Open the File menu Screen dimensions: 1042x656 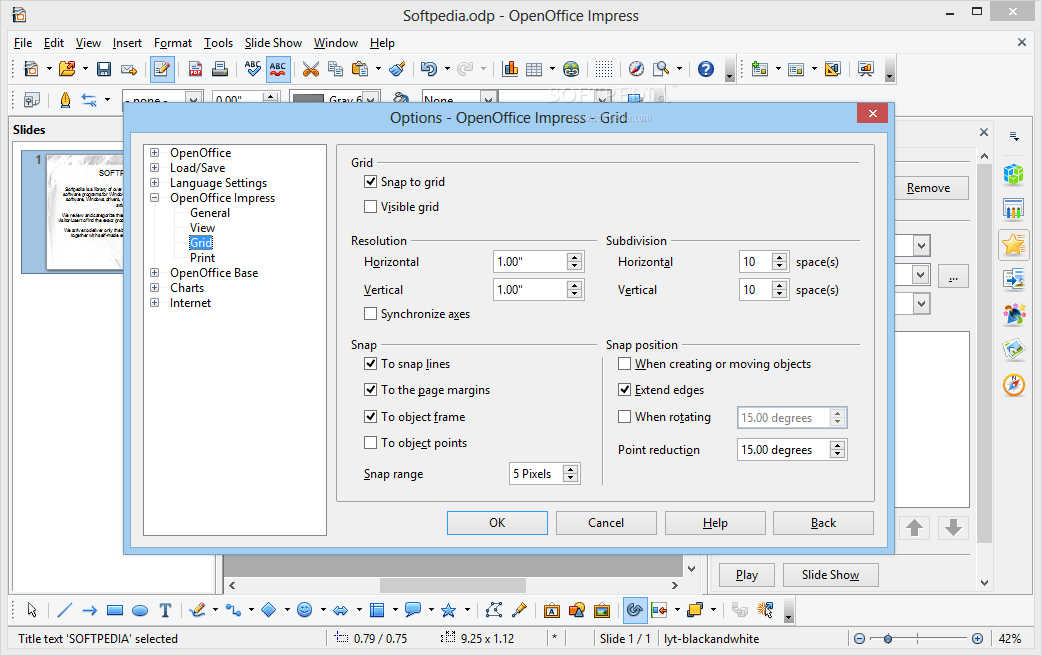point(23,43)
